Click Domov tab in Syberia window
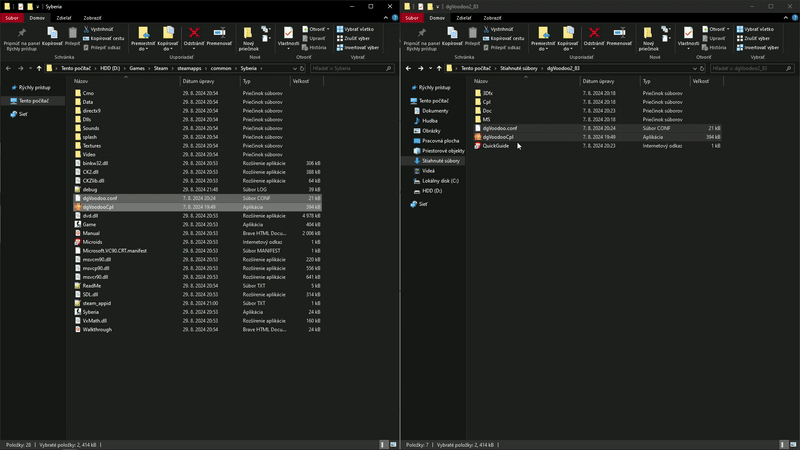Screen dimensions: 800x450 pyautogui.click(x=37, y=18)
